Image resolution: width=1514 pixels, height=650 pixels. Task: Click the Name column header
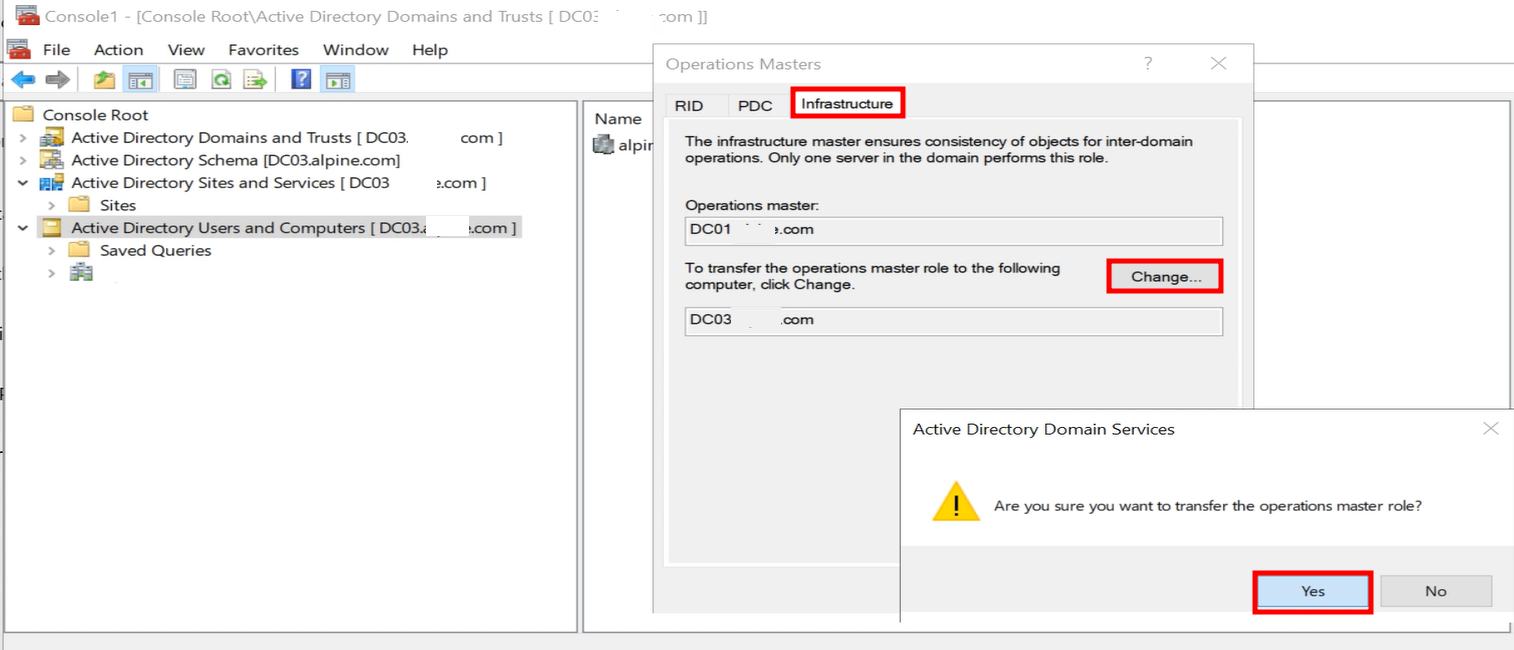pyautogui.click(x=618, y=118)
